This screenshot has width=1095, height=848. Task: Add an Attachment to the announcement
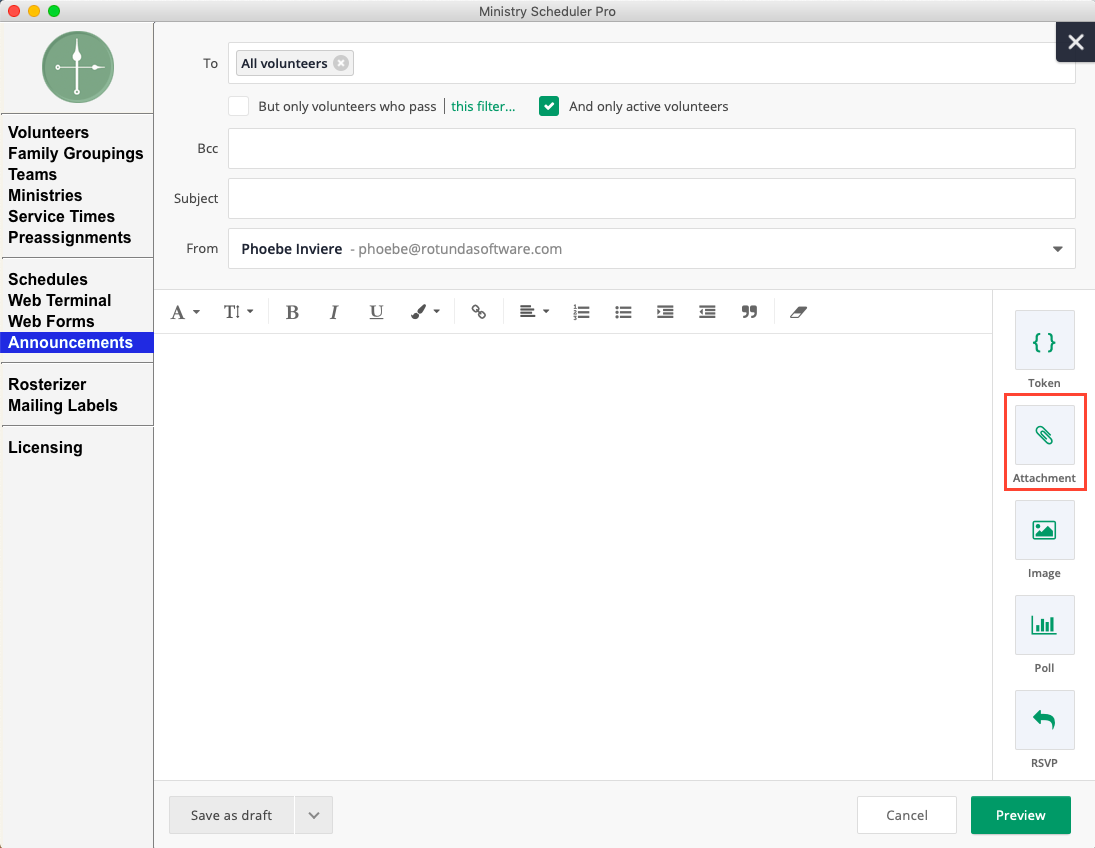pyautogui.click(x=1044, y=436)
